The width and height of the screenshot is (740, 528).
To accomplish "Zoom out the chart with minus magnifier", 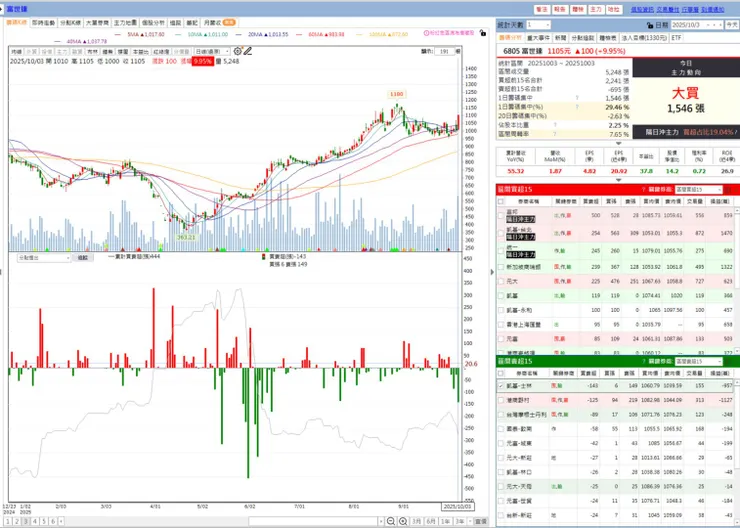I will pos(391,521).
